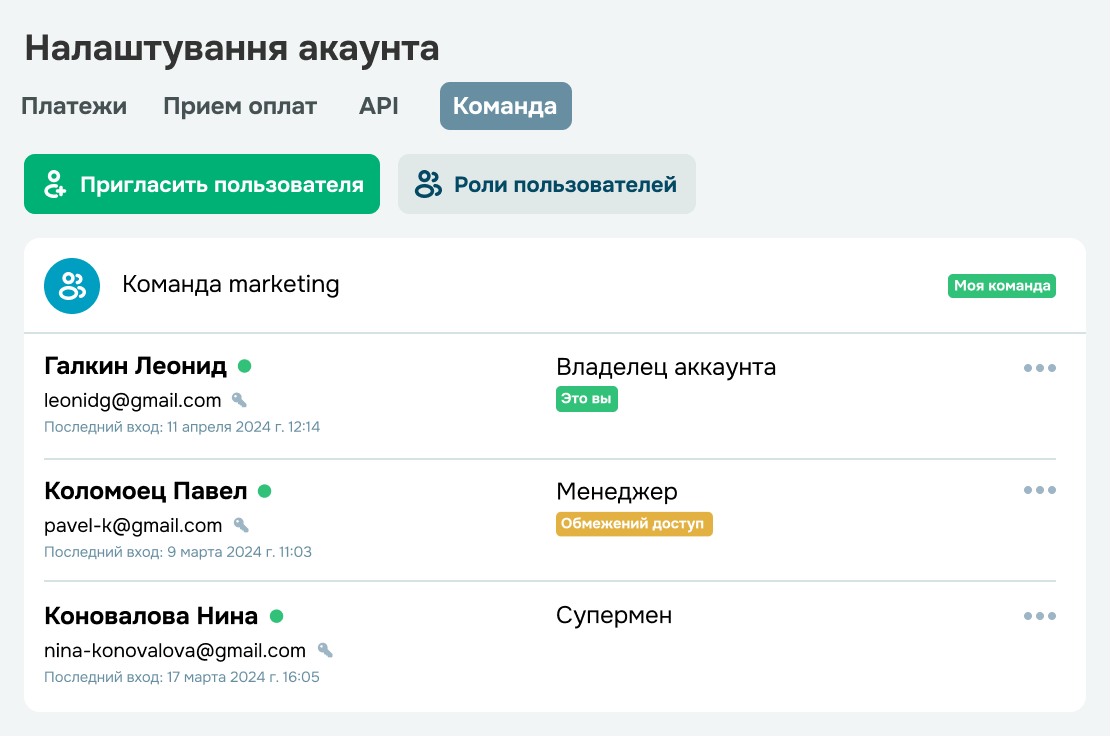Click the Моя команда badge
The width and height of the screenshot is (1110, 736).
tap(1002, 286)
